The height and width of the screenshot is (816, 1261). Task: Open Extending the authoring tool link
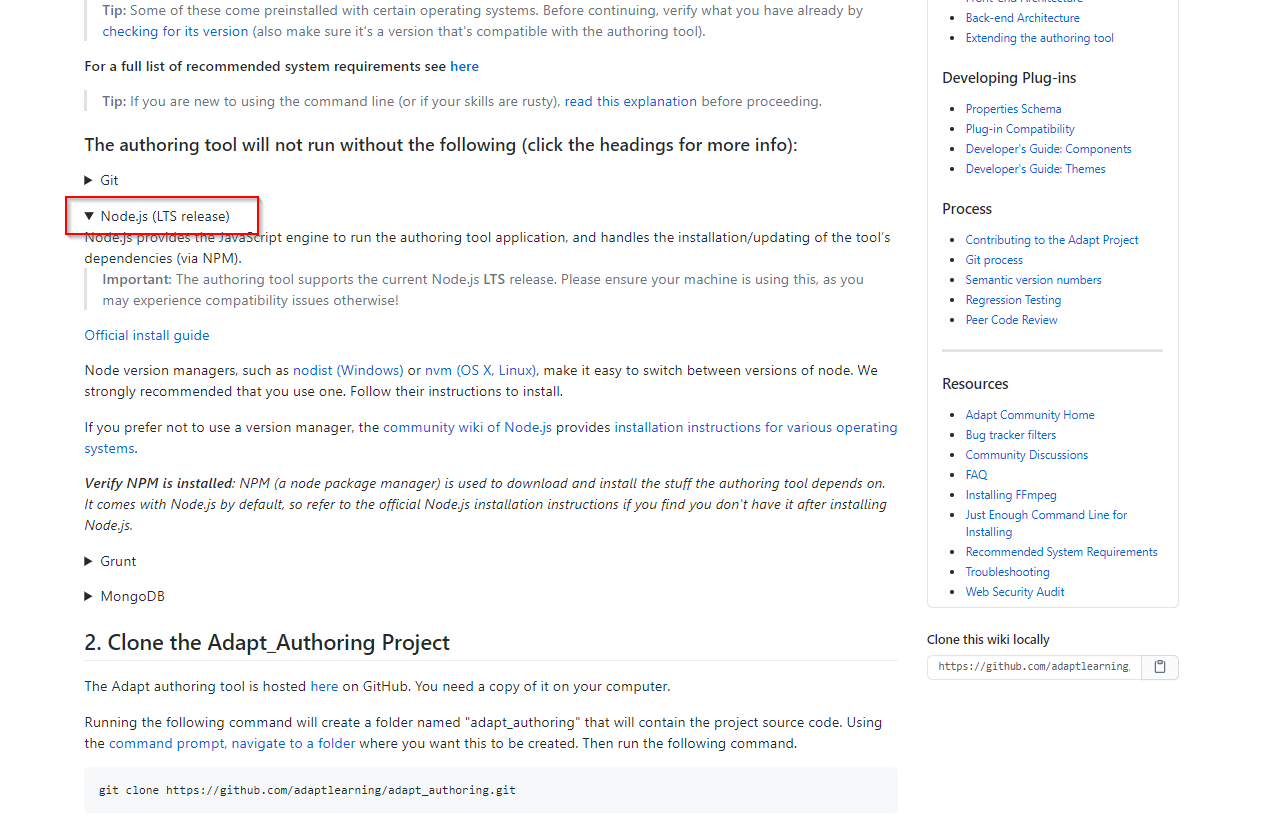point(1039,38)
